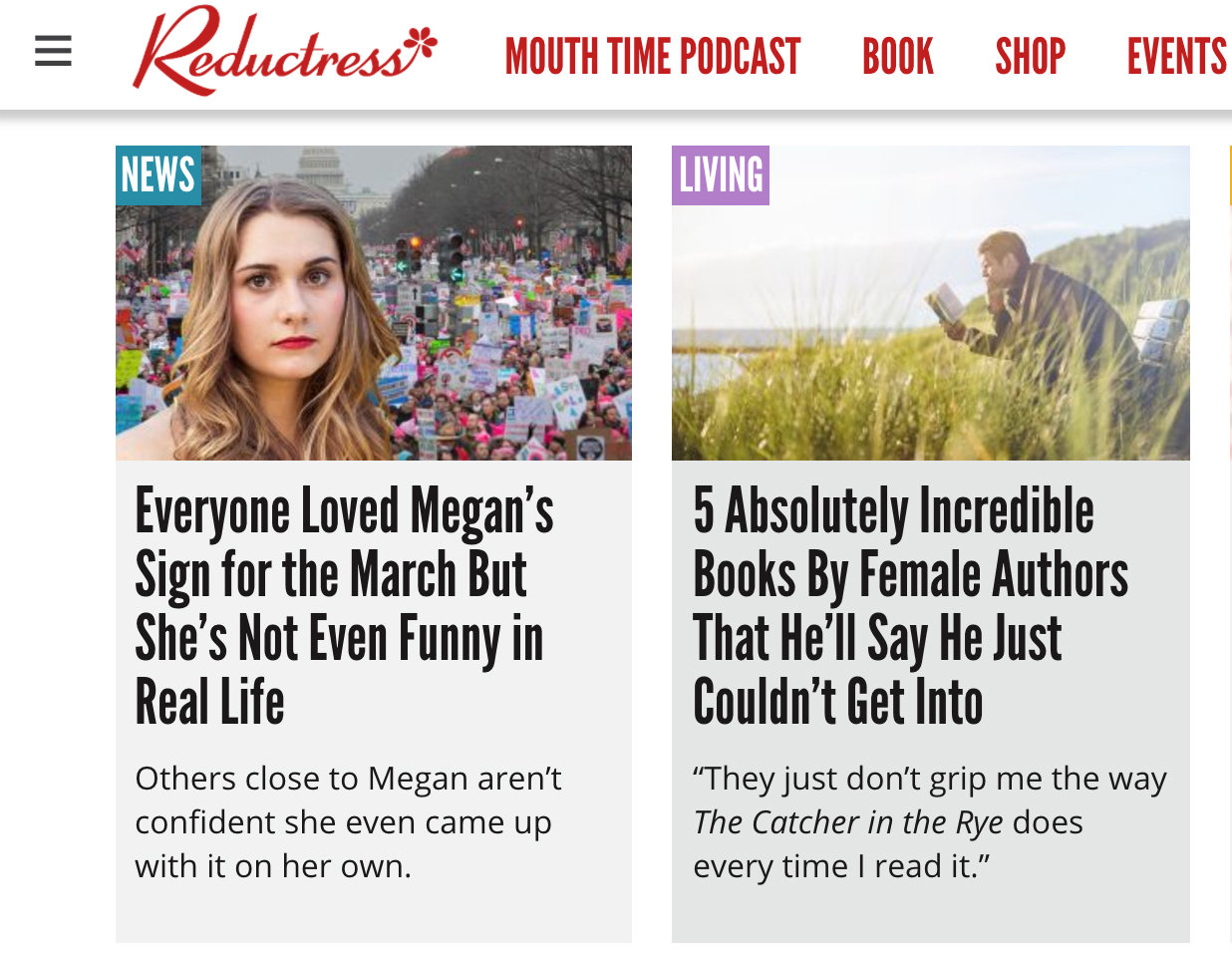
Task: Select the purple LIVING category tag
Action: [721, 175]
